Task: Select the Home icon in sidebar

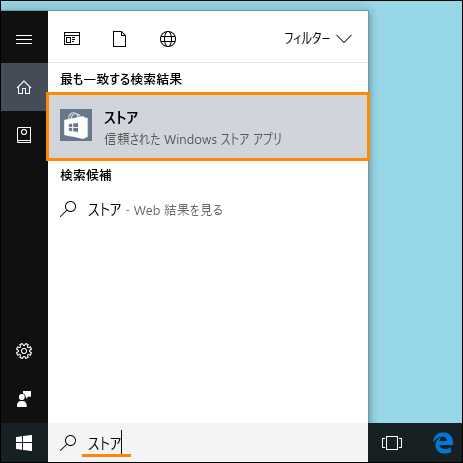Action: pos(24,87)
